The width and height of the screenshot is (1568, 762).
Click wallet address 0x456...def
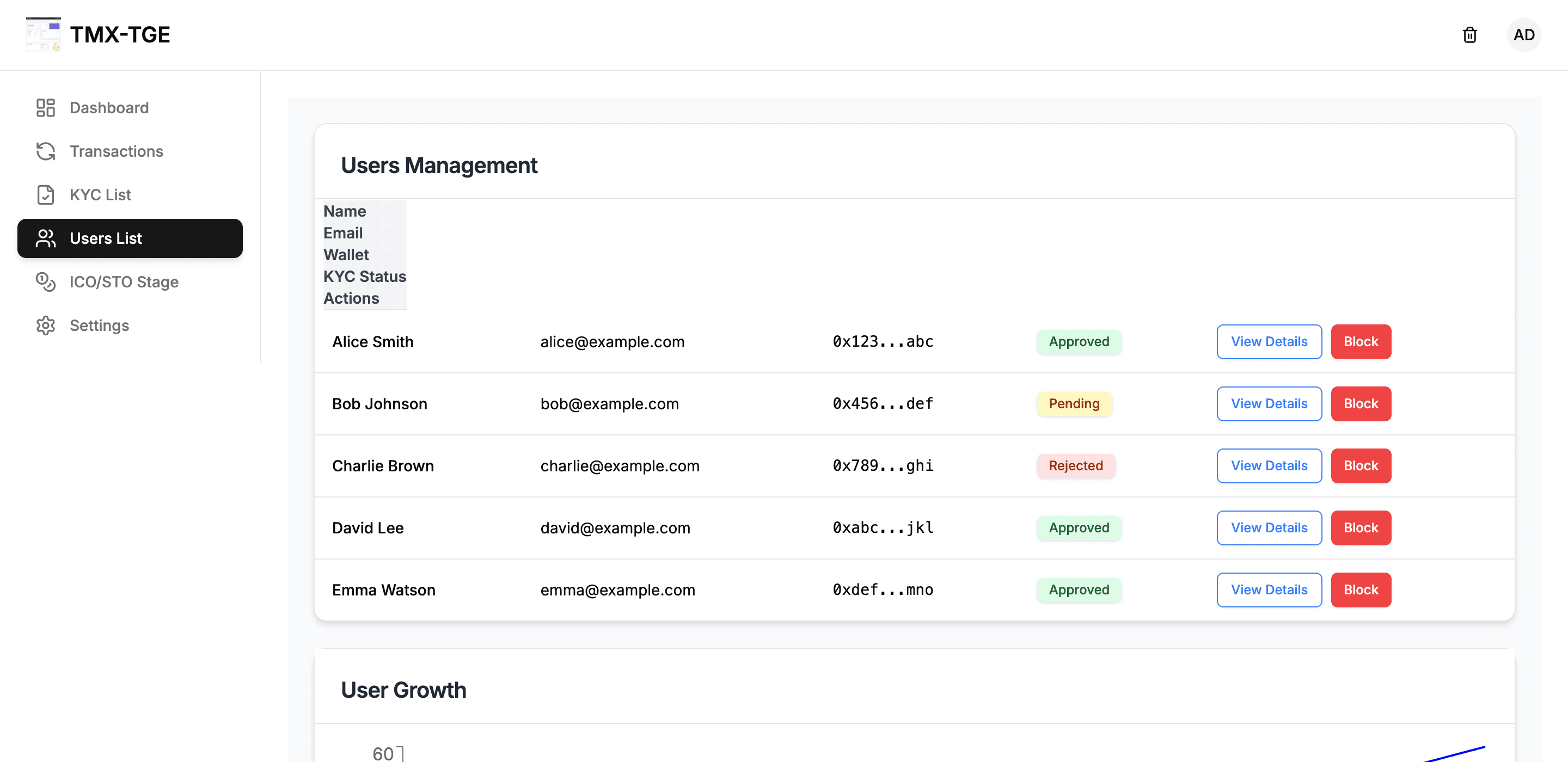click(883, 403)
